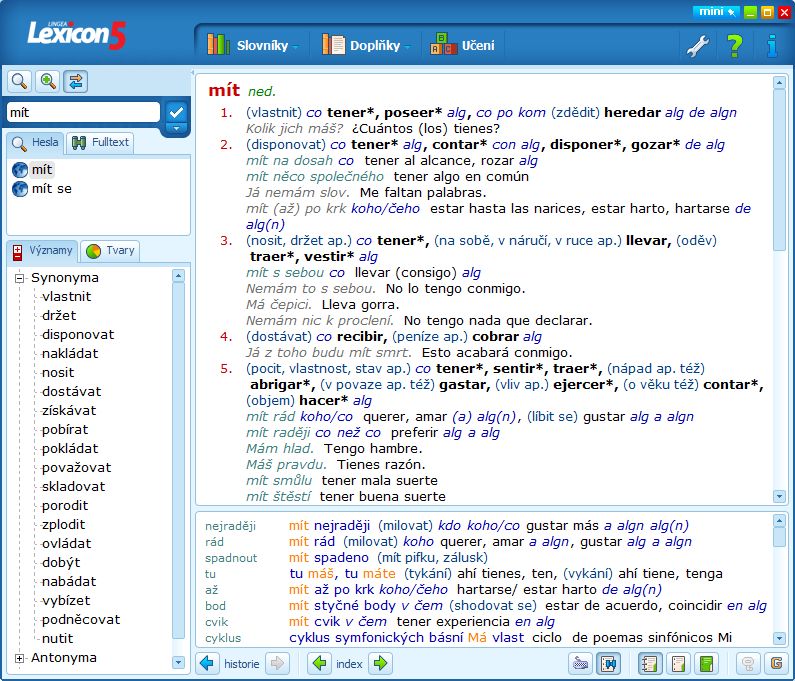The width and height of the screenshot is (795, 681).
Task: Click phrase 'mít štěstí' in entry
Action: [278, 496]
